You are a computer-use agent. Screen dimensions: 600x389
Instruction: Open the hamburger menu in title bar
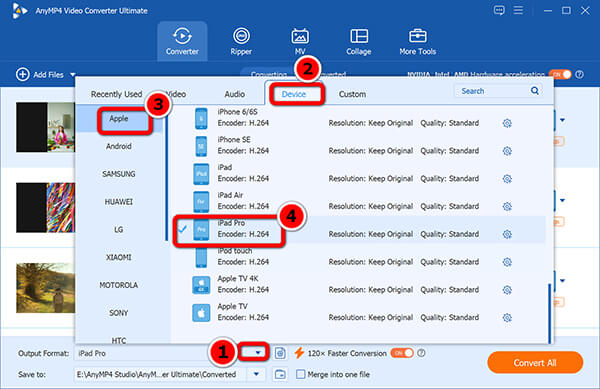pos(518,10)
